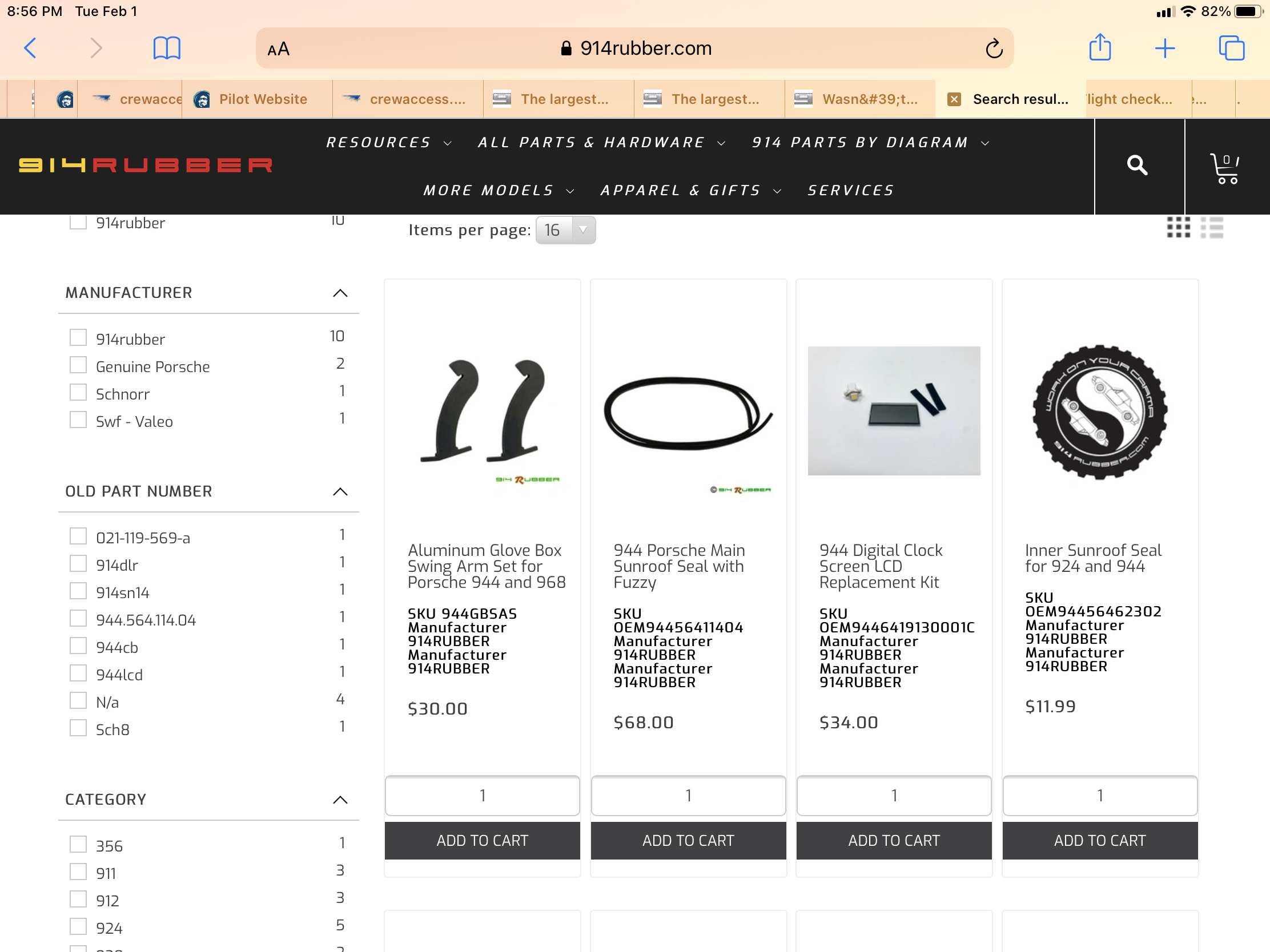
Task: Switch to list view layout icon
Action: point(1211,227)
